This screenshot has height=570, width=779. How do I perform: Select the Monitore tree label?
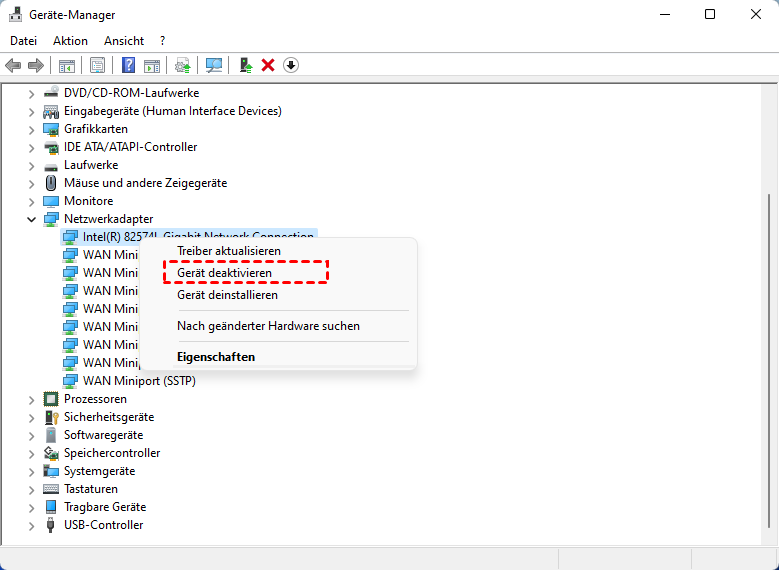pyautogui.click(x=88, y=201)
